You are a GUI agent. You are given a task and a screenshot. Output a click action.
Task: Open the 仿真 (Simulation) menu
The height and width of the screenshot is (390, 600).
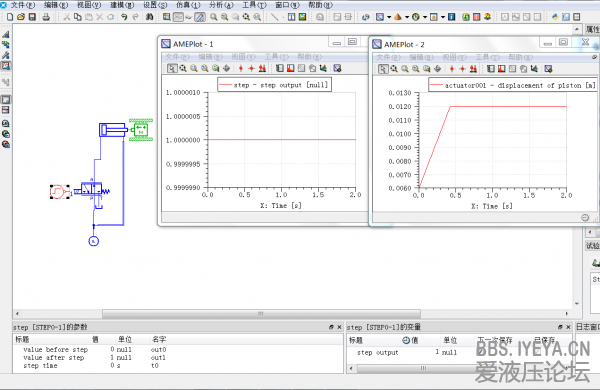click(188, 5)
